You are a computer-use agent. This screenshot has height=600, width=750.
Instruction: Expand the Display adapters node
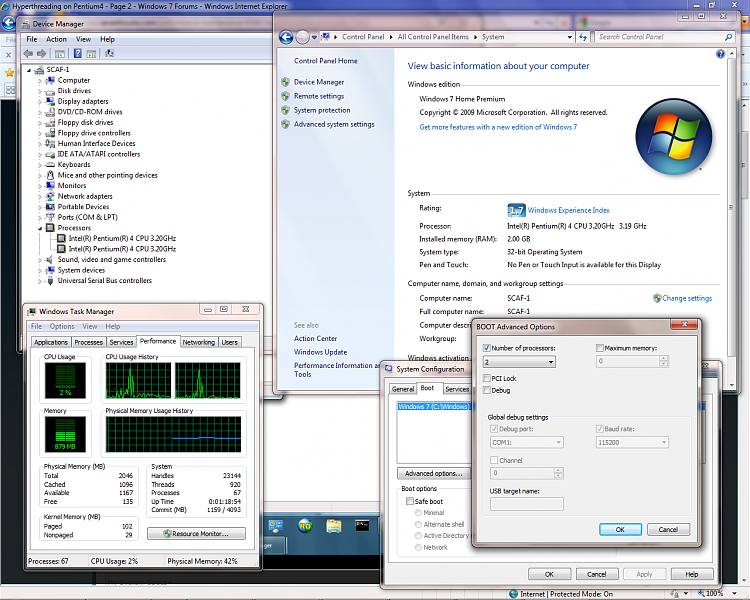pyautogui.click(x=40, y=101)
